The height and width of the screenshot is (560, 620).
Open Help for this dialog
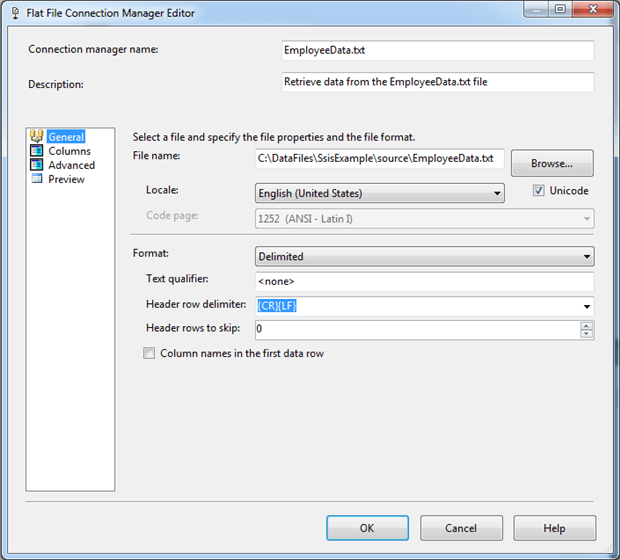554,528
